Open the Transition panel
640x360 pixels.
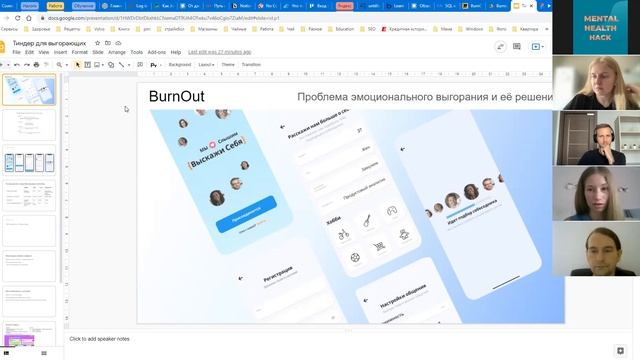(251, 65)
